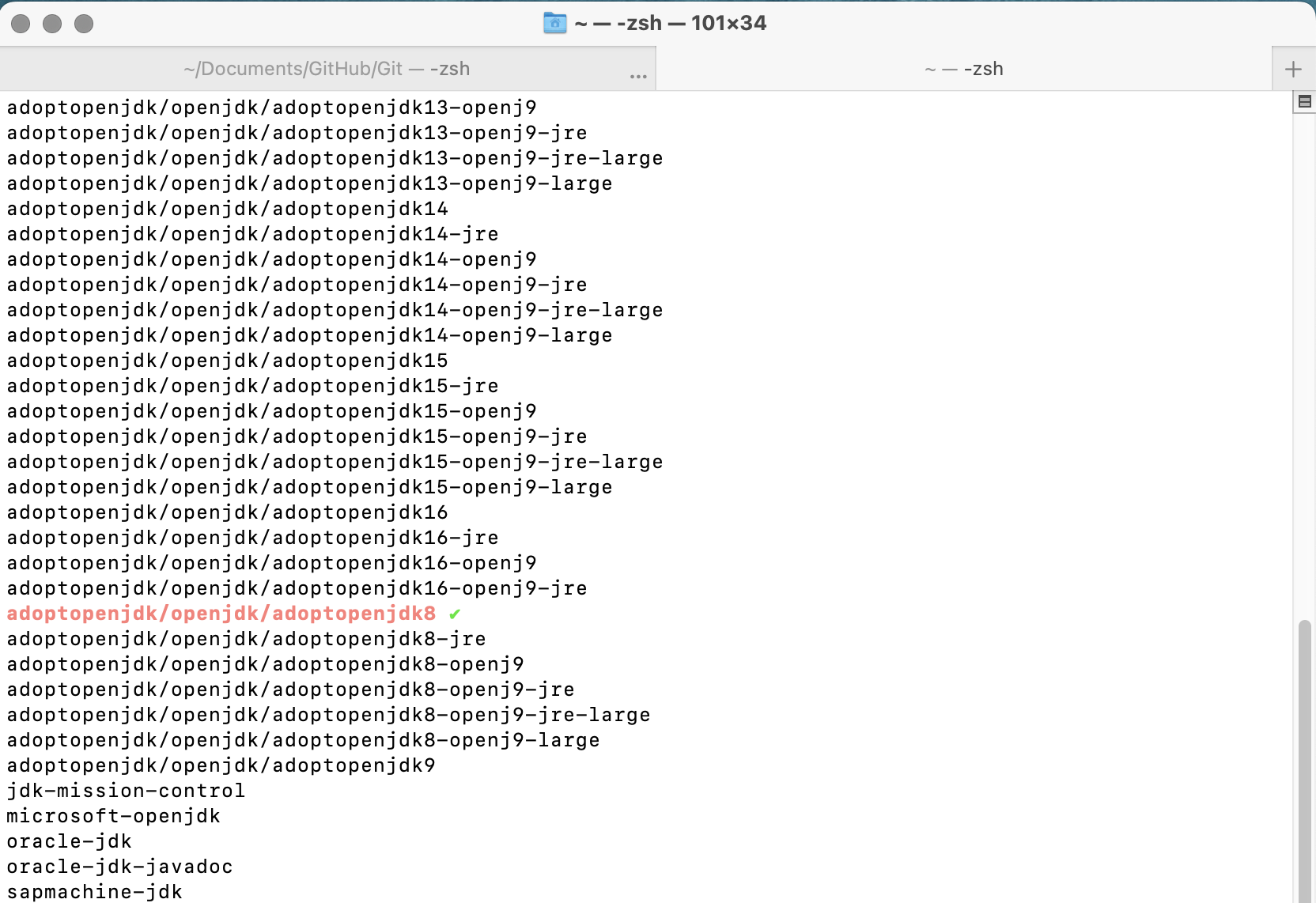Select the adoptopenjdk16-jre entry
Image resolution: width=1316 pixels, height=903 pixels.
pyautogui.click(x=252, y=538)
